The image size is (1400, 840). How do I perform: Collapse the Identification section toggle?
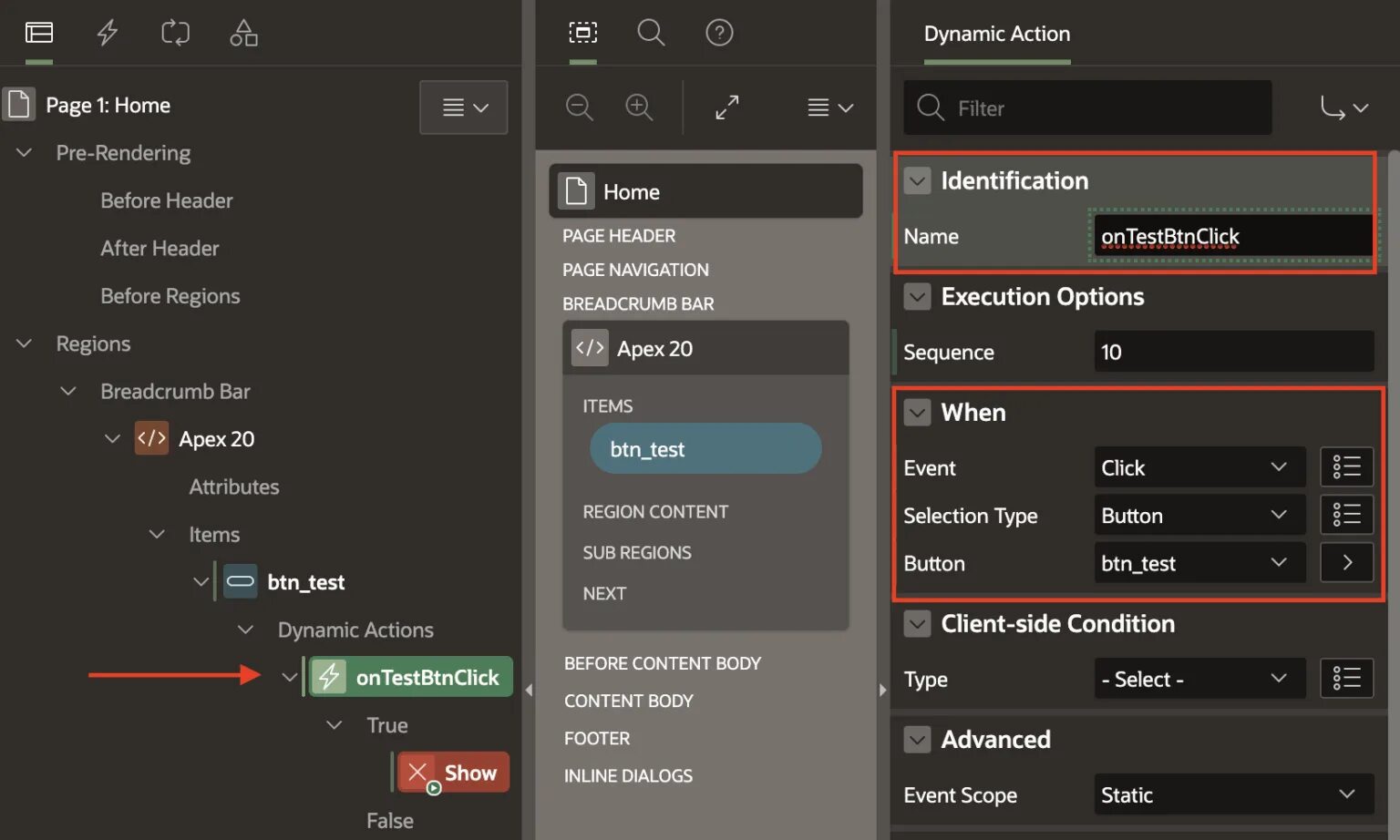pos(917,180)
